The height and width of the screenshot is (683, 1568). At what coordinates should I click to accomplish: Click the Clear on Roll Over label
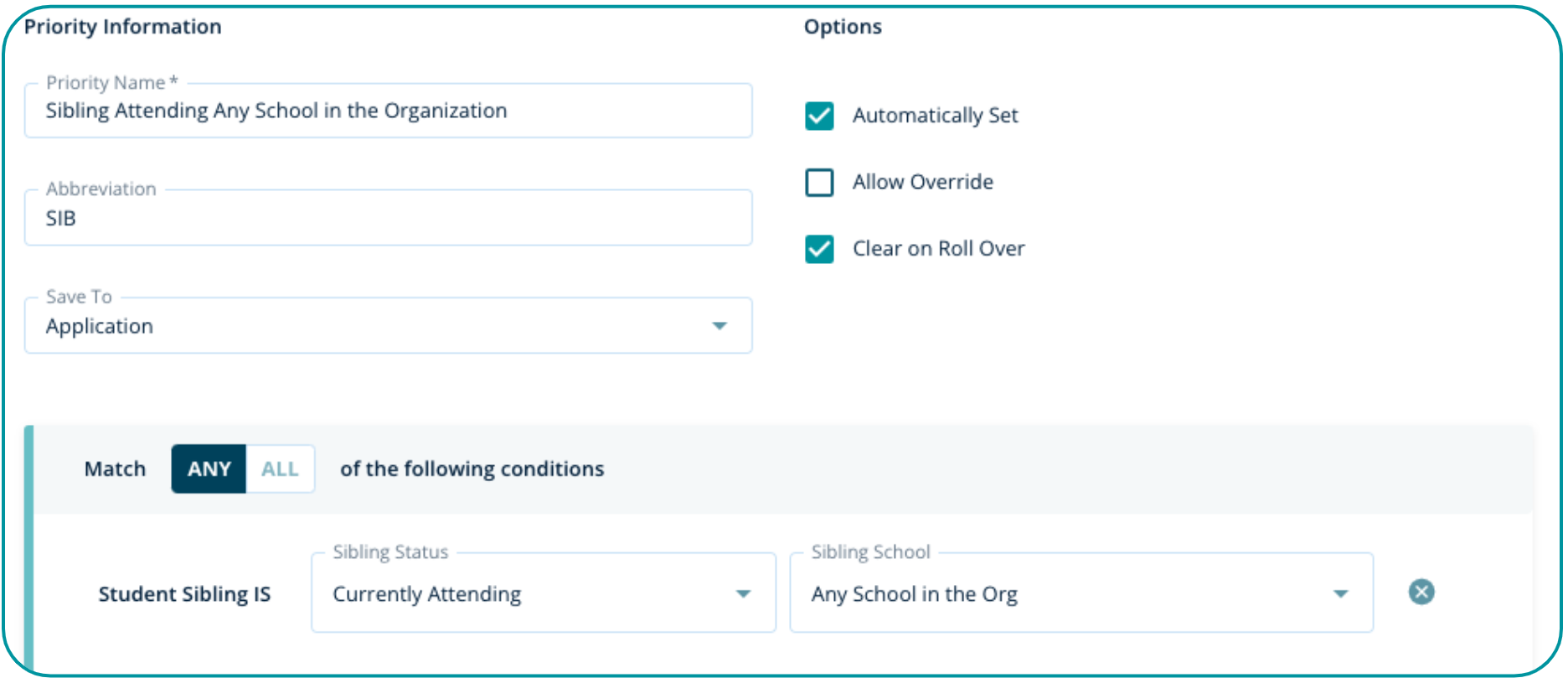938,249
